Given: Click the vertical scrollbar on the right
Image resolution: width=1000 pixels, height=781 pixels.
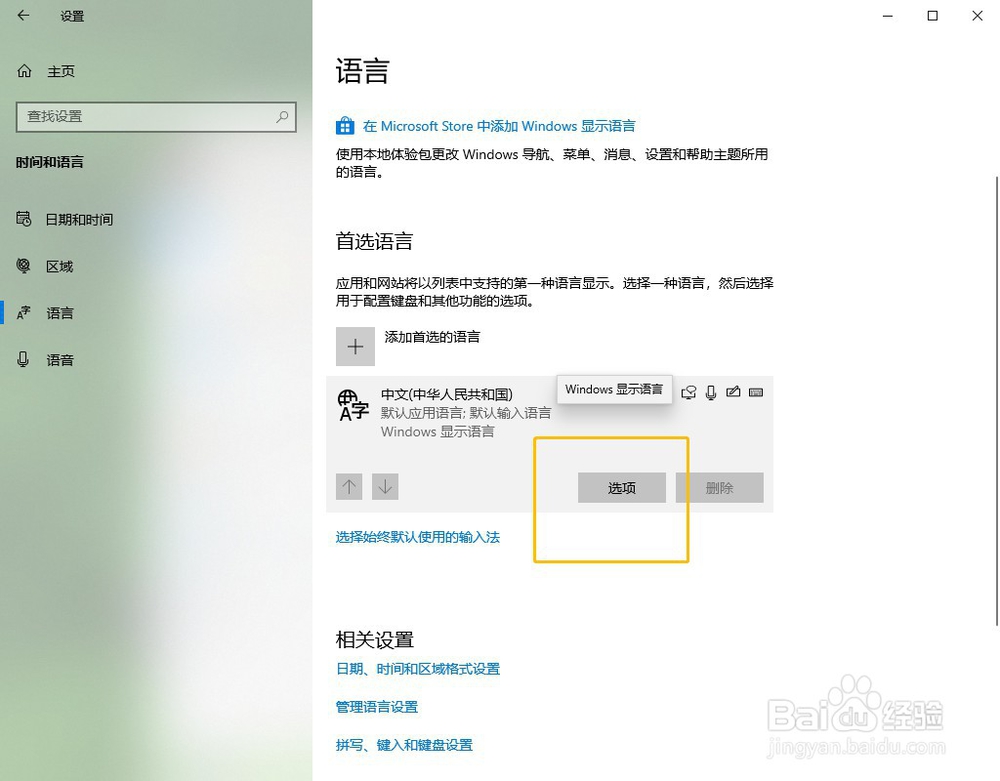Looking at the screenshot, I should (x=997, y=402).
